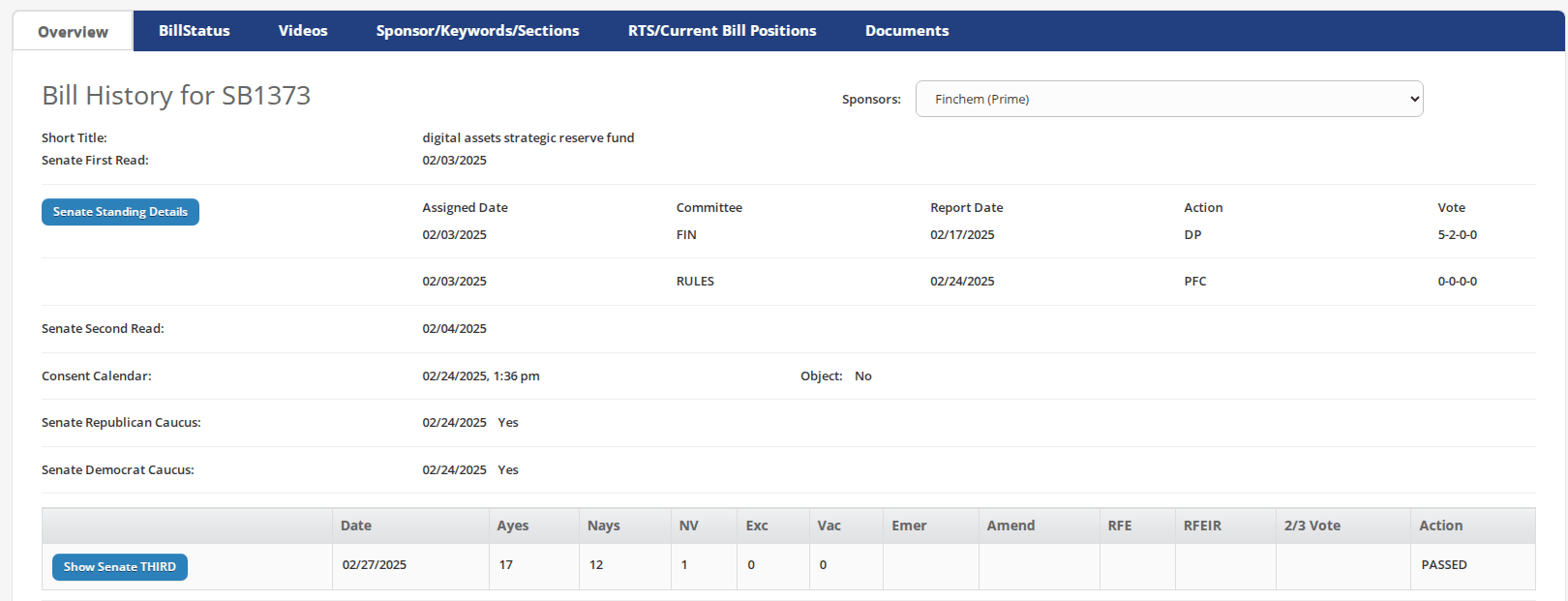Click the Ayes column header
Screen dimensions: 1568x601
[x=512, y=526]
